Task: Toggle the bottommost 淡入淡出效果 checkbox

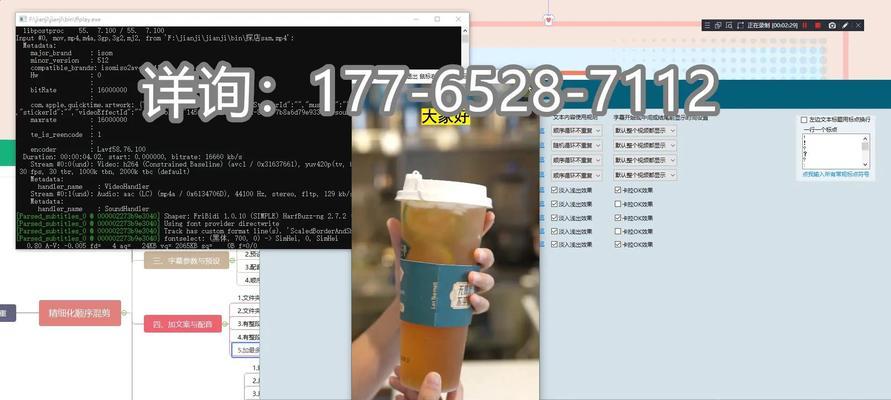Action: pyautogui.click(x=555, y=244)
